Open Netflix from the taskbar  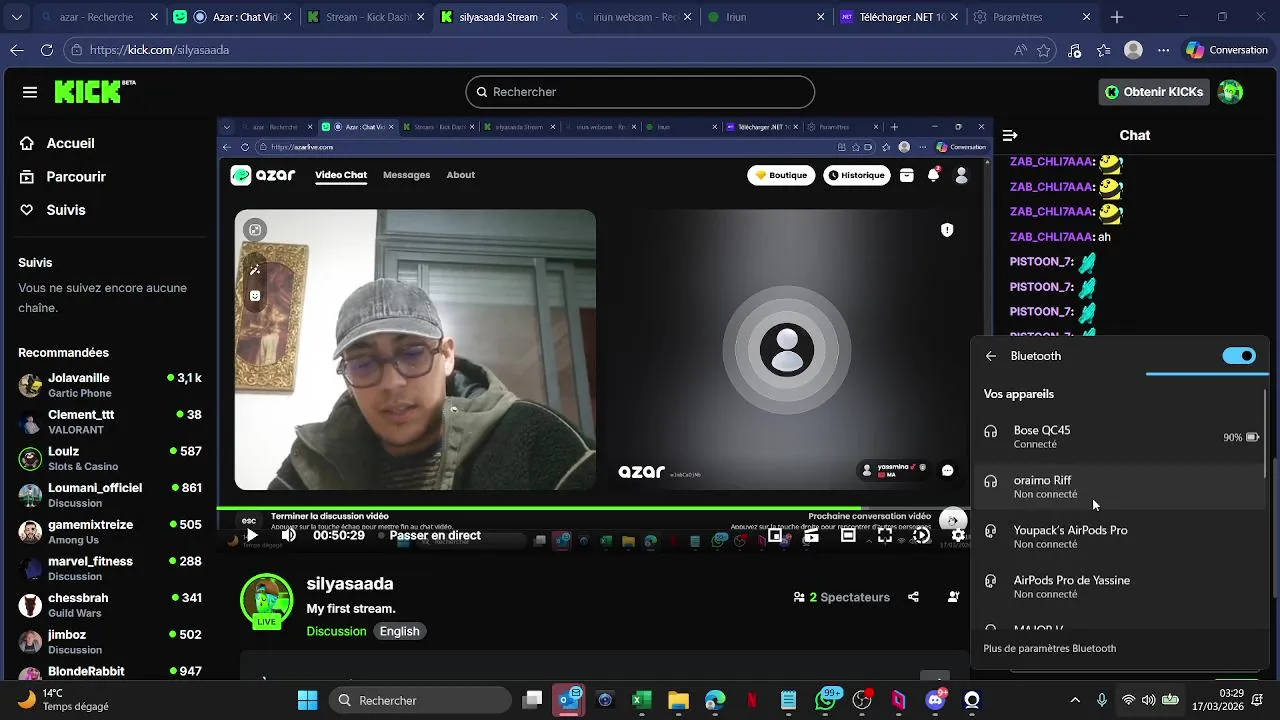pos(752,700)
